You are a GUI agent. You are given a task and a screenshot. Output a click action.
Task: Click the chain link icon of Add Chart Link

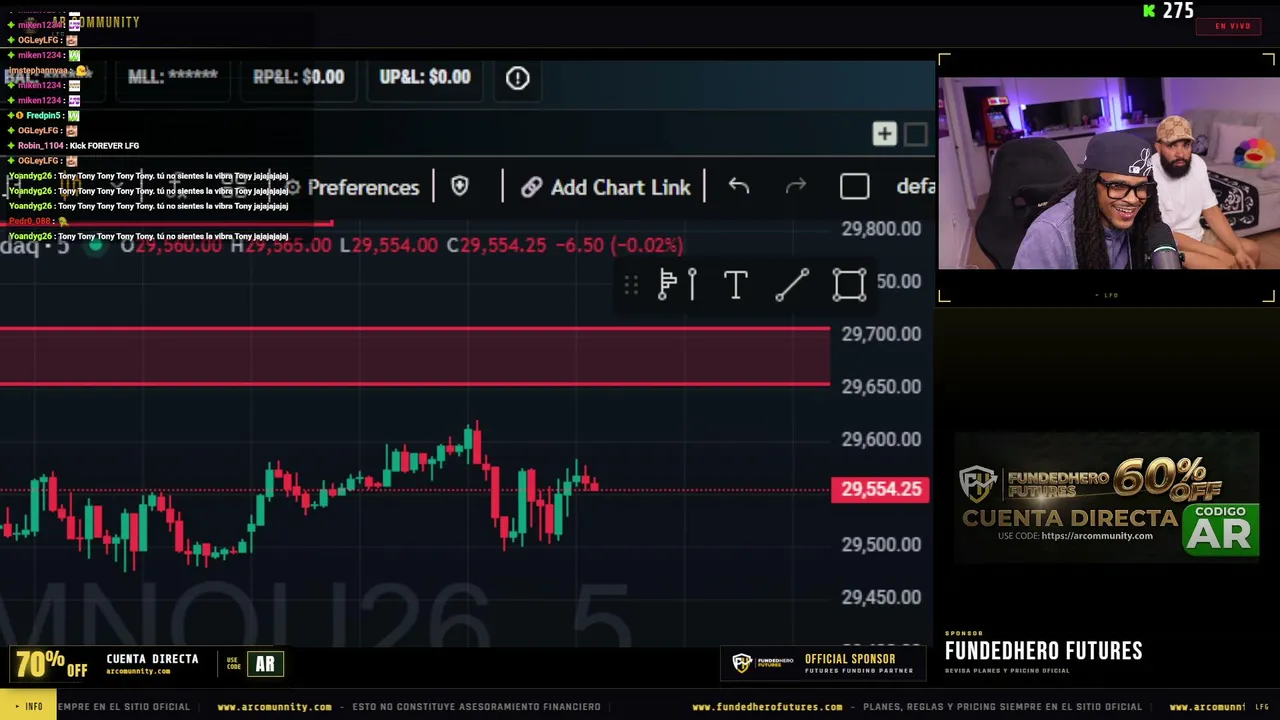[x=532, y=187]
